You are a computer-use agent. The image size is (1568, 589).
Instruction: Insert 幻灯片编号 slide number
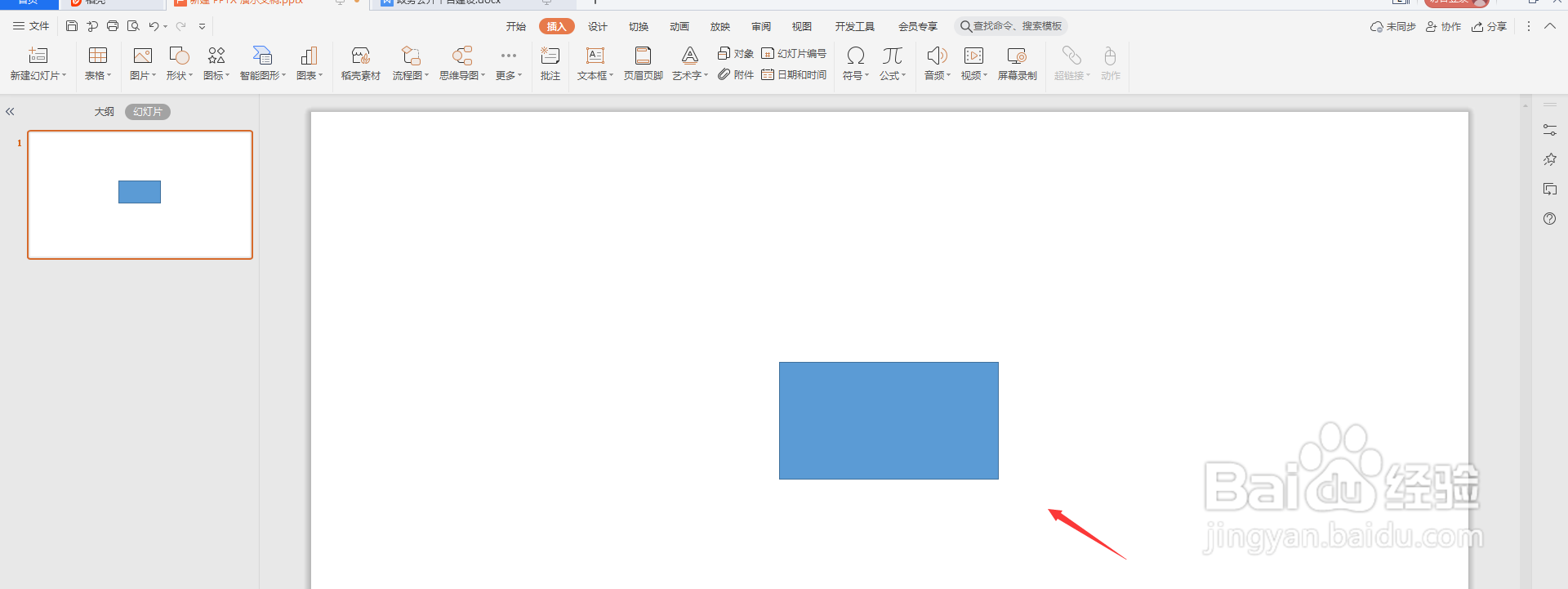794,53
